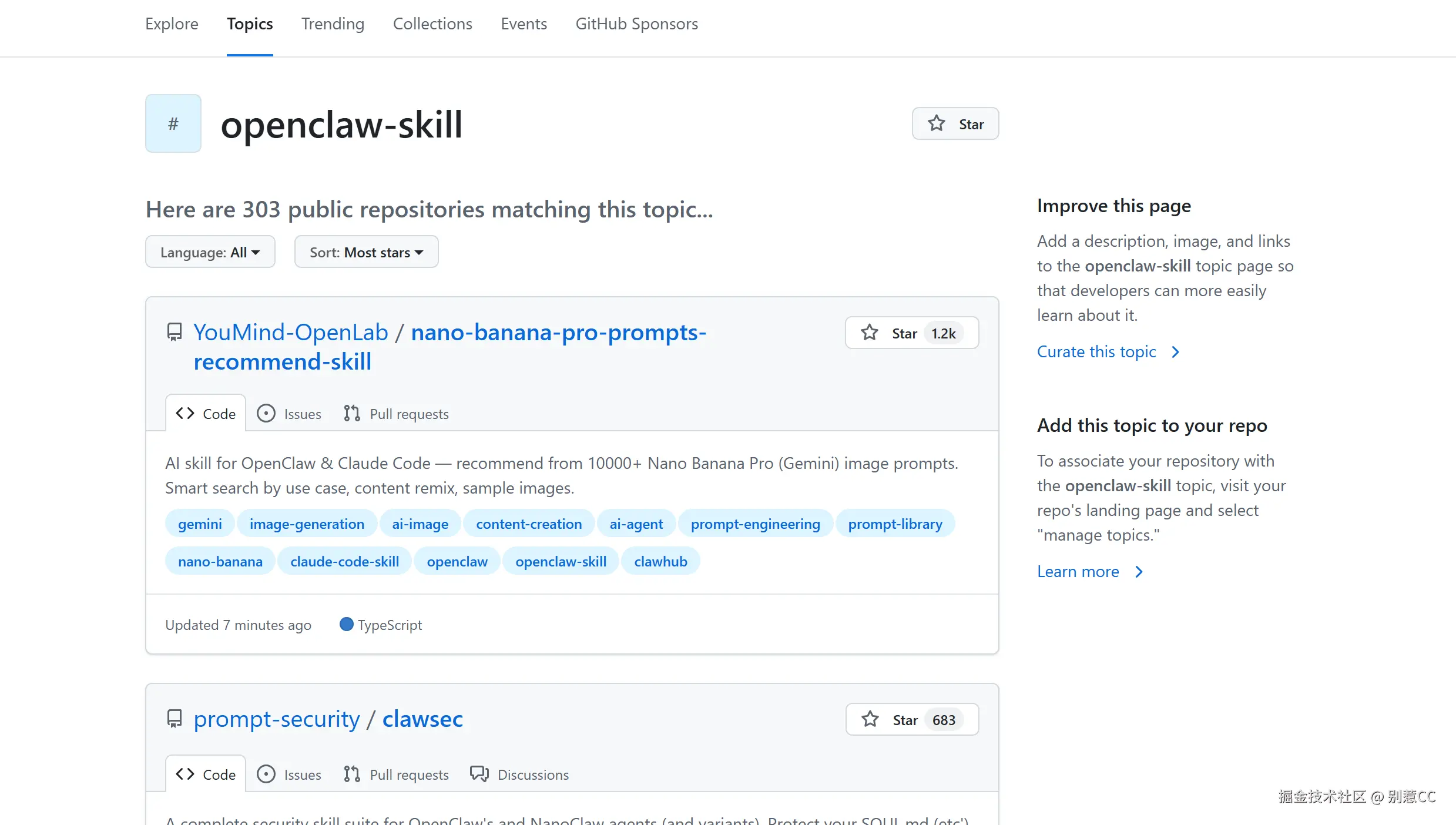Viewport: 1456px width, 825px height.
Task: Click the Discussions icon in the clawsec repo card
Action: [479, 774]
